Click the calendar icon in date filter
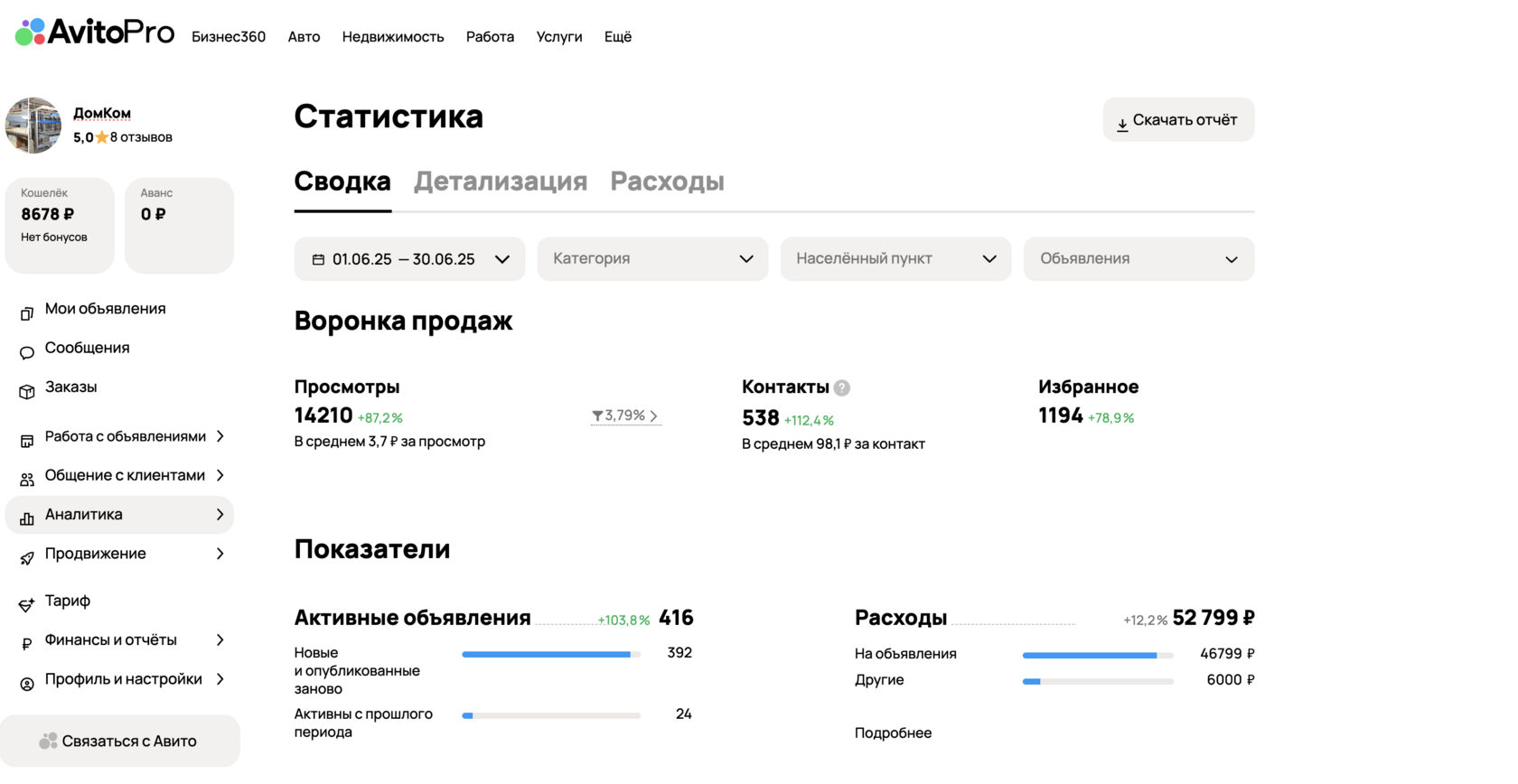 point(318,259)
